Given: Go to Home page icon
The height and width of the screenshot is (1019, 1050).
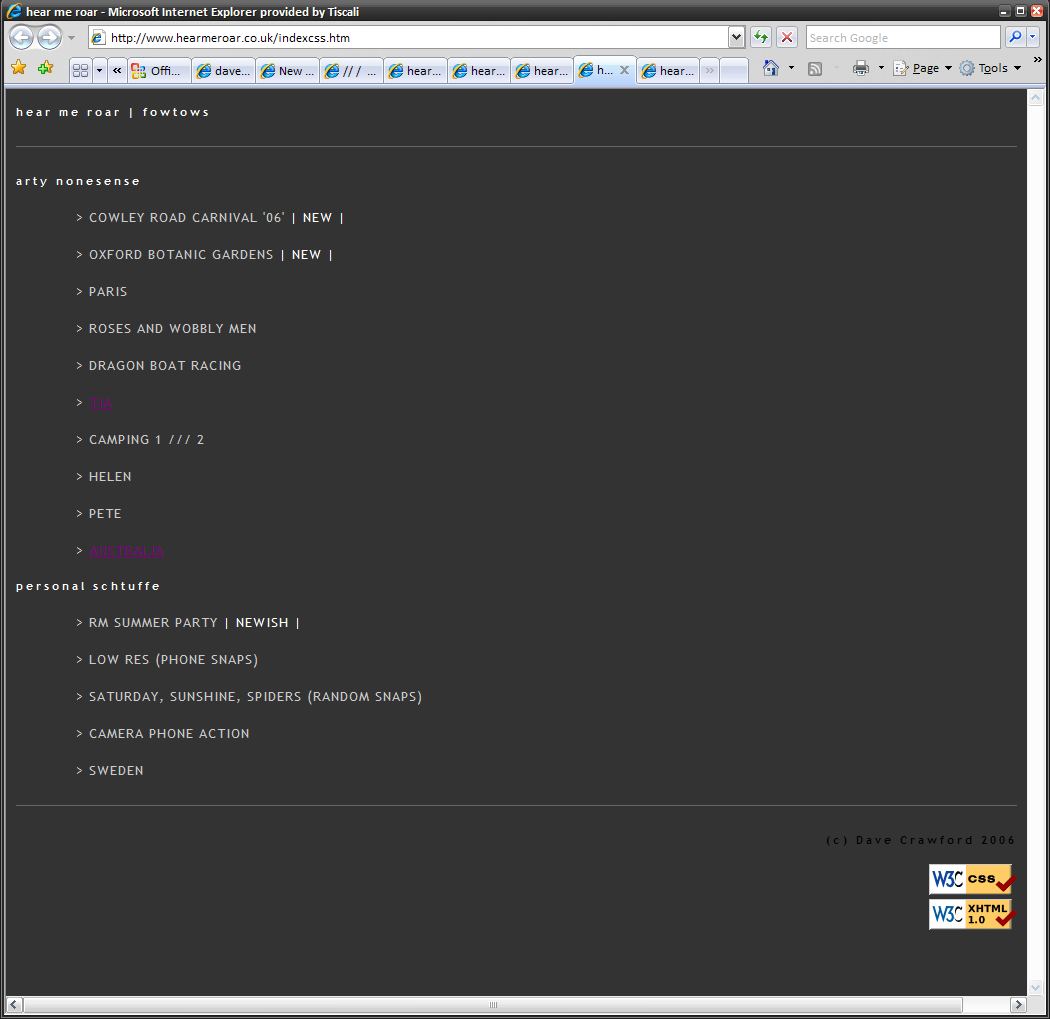Looking at the screenshot, I should [771, 68].
